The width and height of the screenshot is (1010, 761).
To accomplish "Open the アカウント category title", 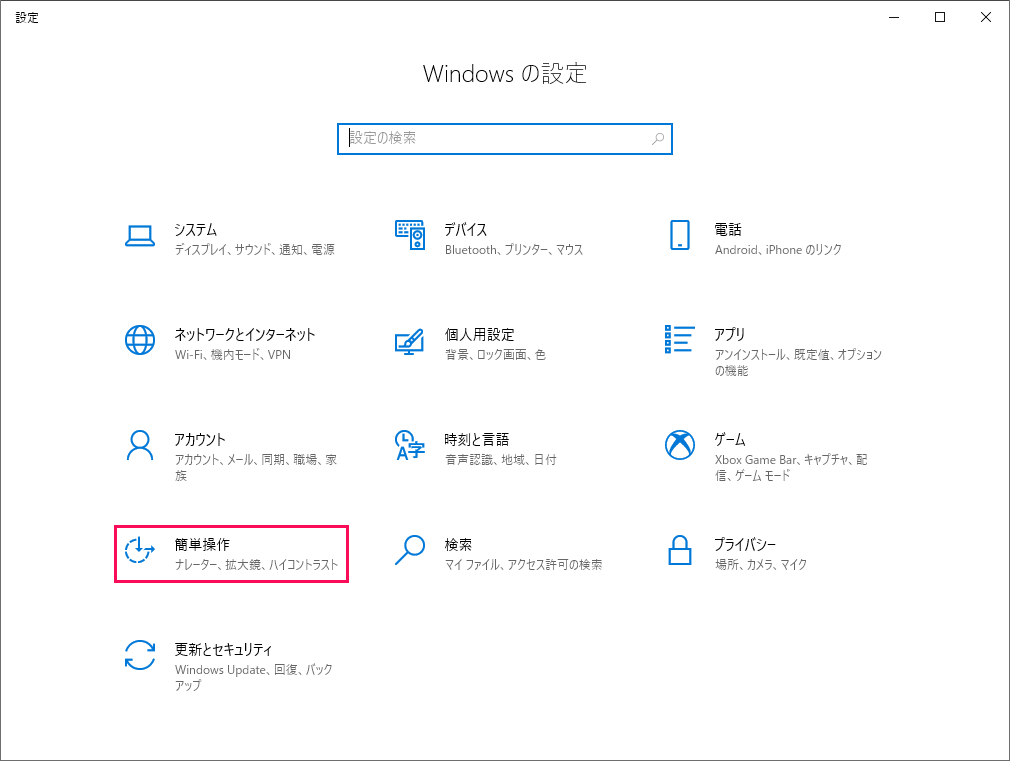I will coord(200,439).
